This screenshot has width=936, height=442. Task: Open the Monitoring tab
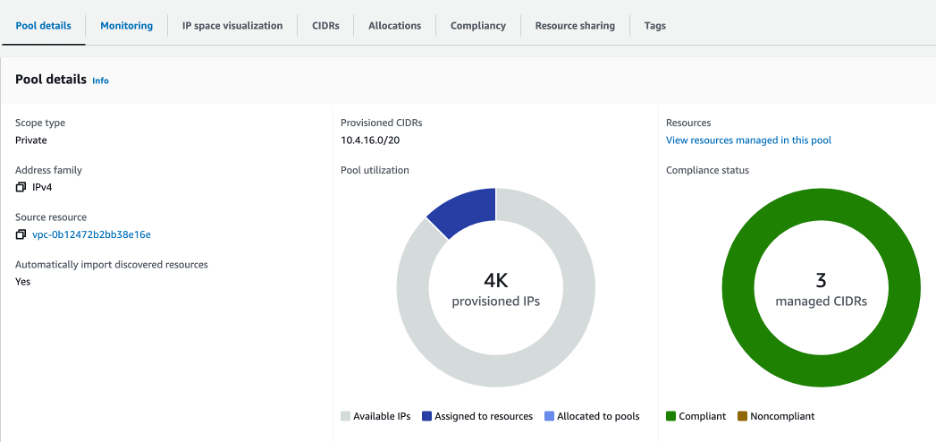click(127, 26)
